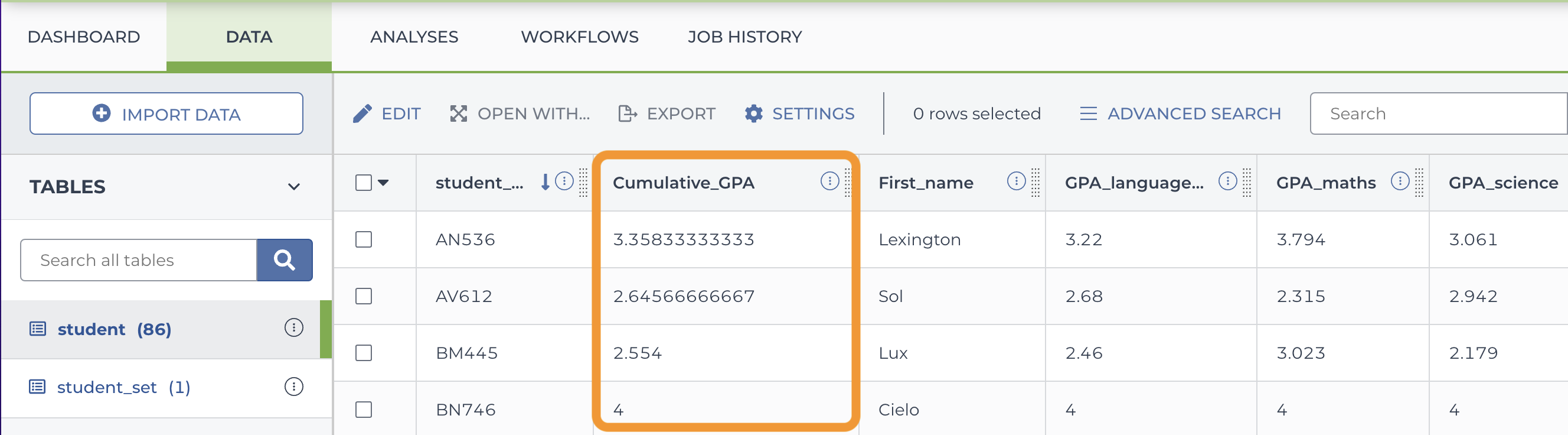Check the row AV612 checkbox
The height and width of the screenshot is (435, 1568).
[x=364, y=296]
